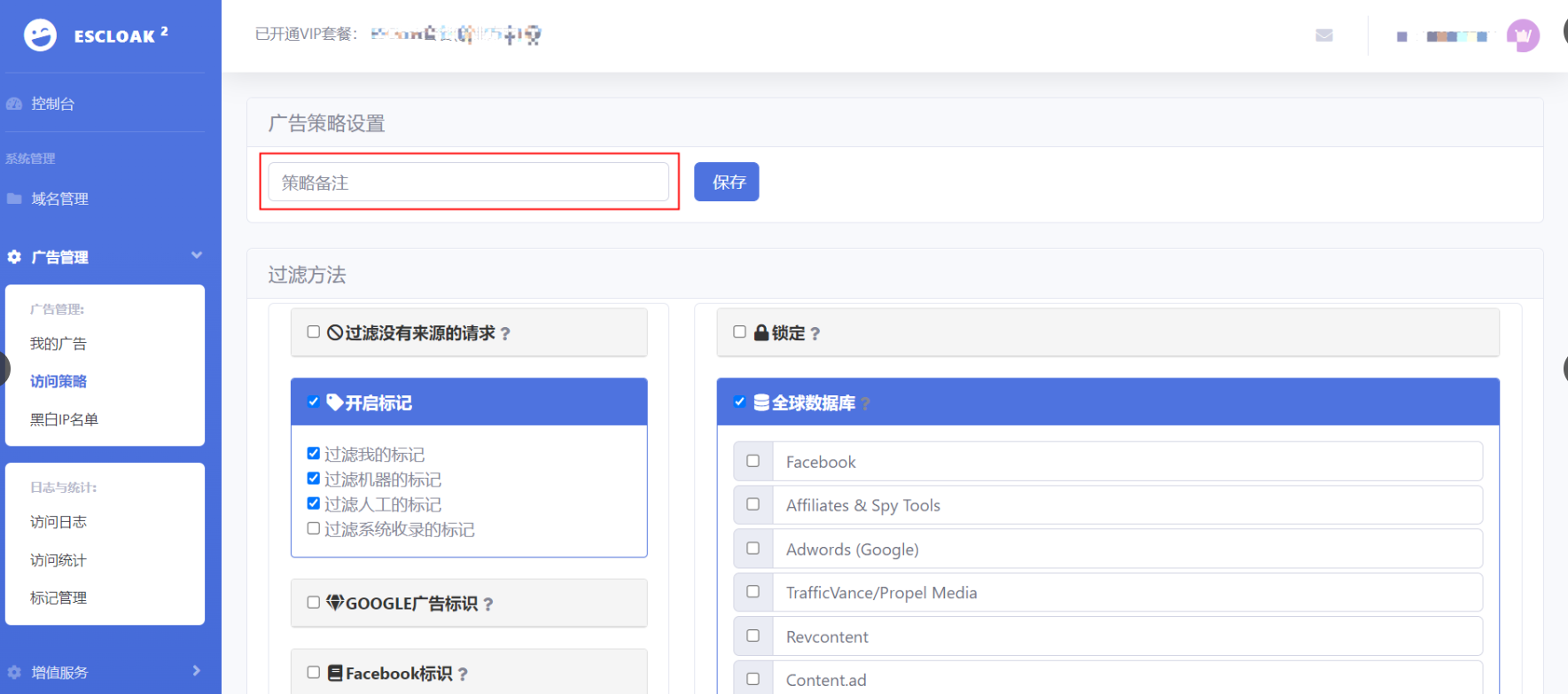Click the Facebook row label
This screenshot has width=1568, height=694.
[821, 462]
